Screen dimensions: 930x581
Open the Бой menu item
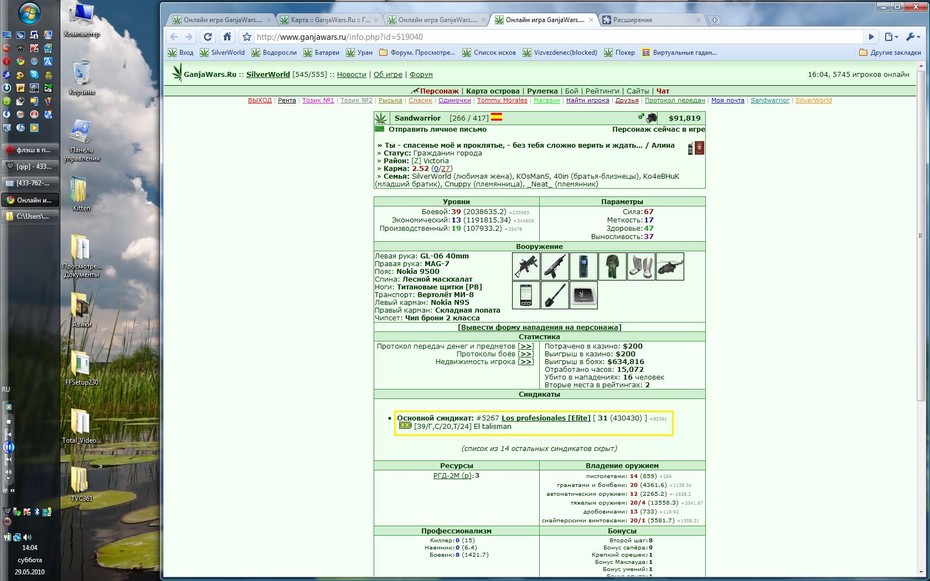(571, 91)
